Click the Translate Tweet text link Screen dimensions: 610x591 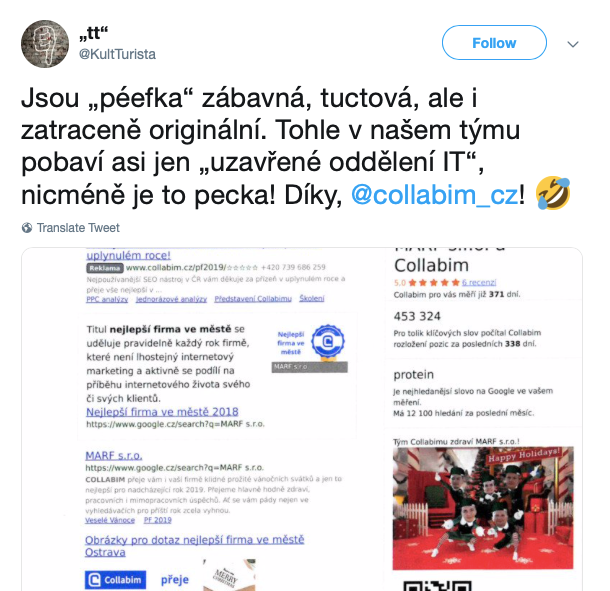click(x=78, y=228)
